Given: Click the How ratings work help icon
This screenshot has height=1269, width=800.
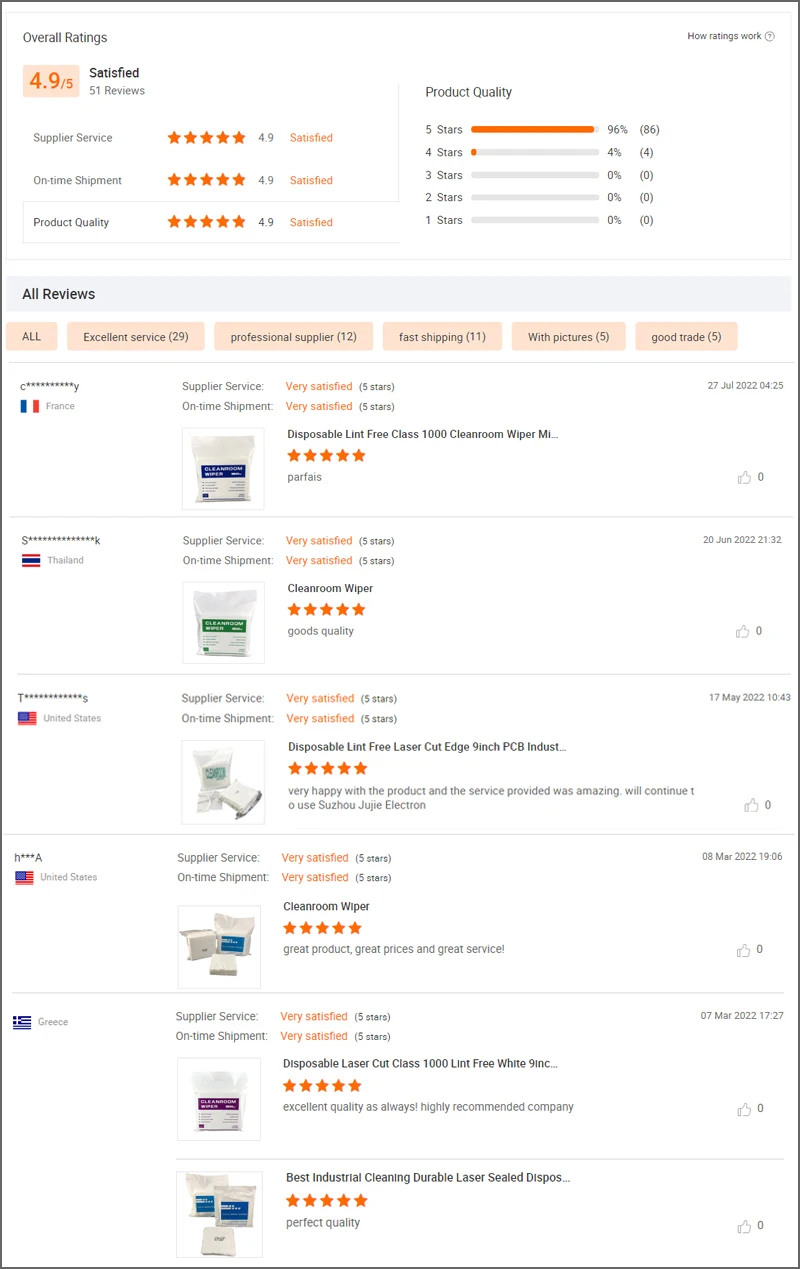Looking at the screenshot, I should click(x=770, y=37).
